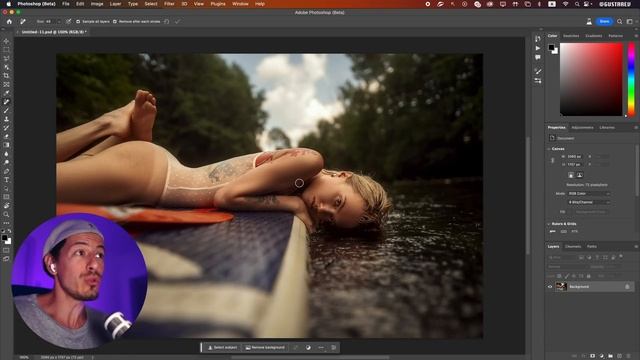Select the Hand tool
This screenshot has height=360, width=640.
pos(6,206)
